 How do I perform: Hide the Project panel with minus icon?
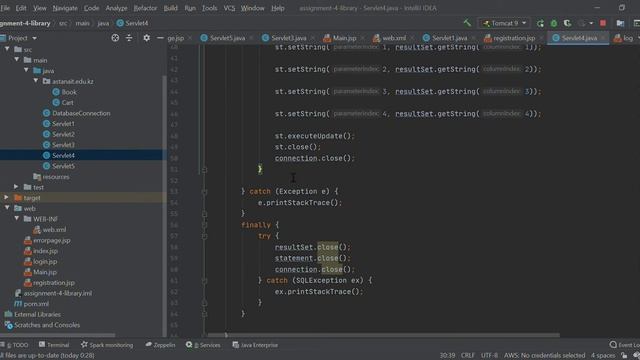(160, 38)
